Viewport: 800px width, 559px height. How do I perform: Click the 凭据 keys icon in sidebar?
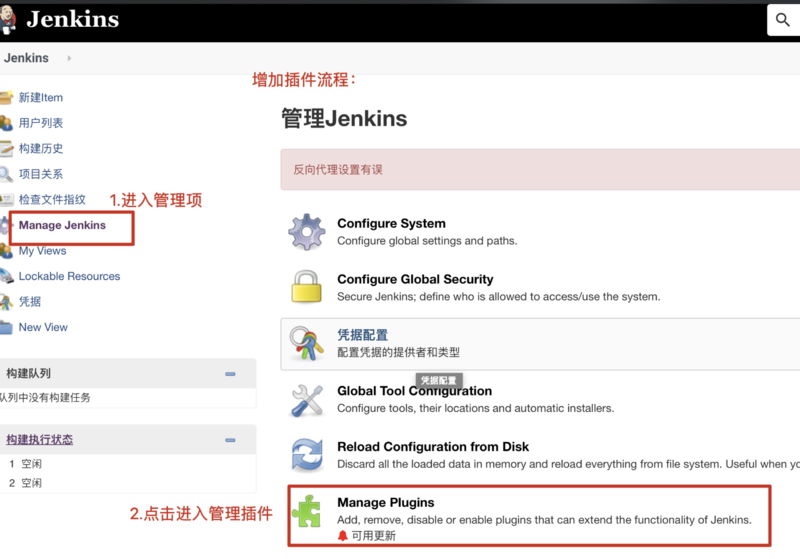pyautogui.click(x=6, y=302)
